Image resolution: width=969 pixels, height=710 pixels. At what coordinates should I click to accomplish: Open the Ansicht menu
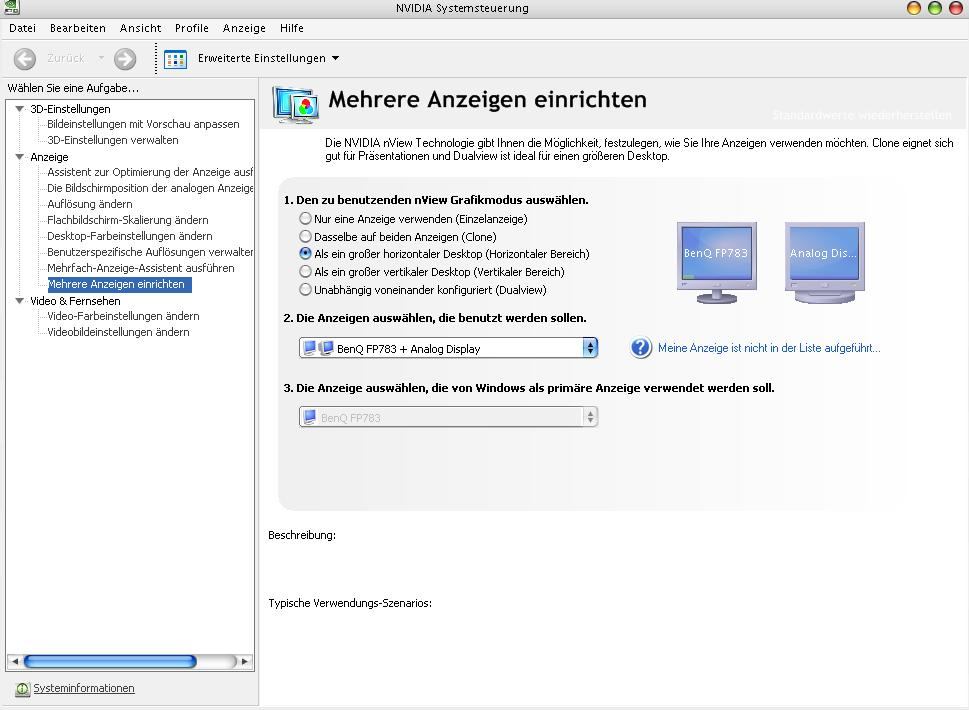[140, 28]
